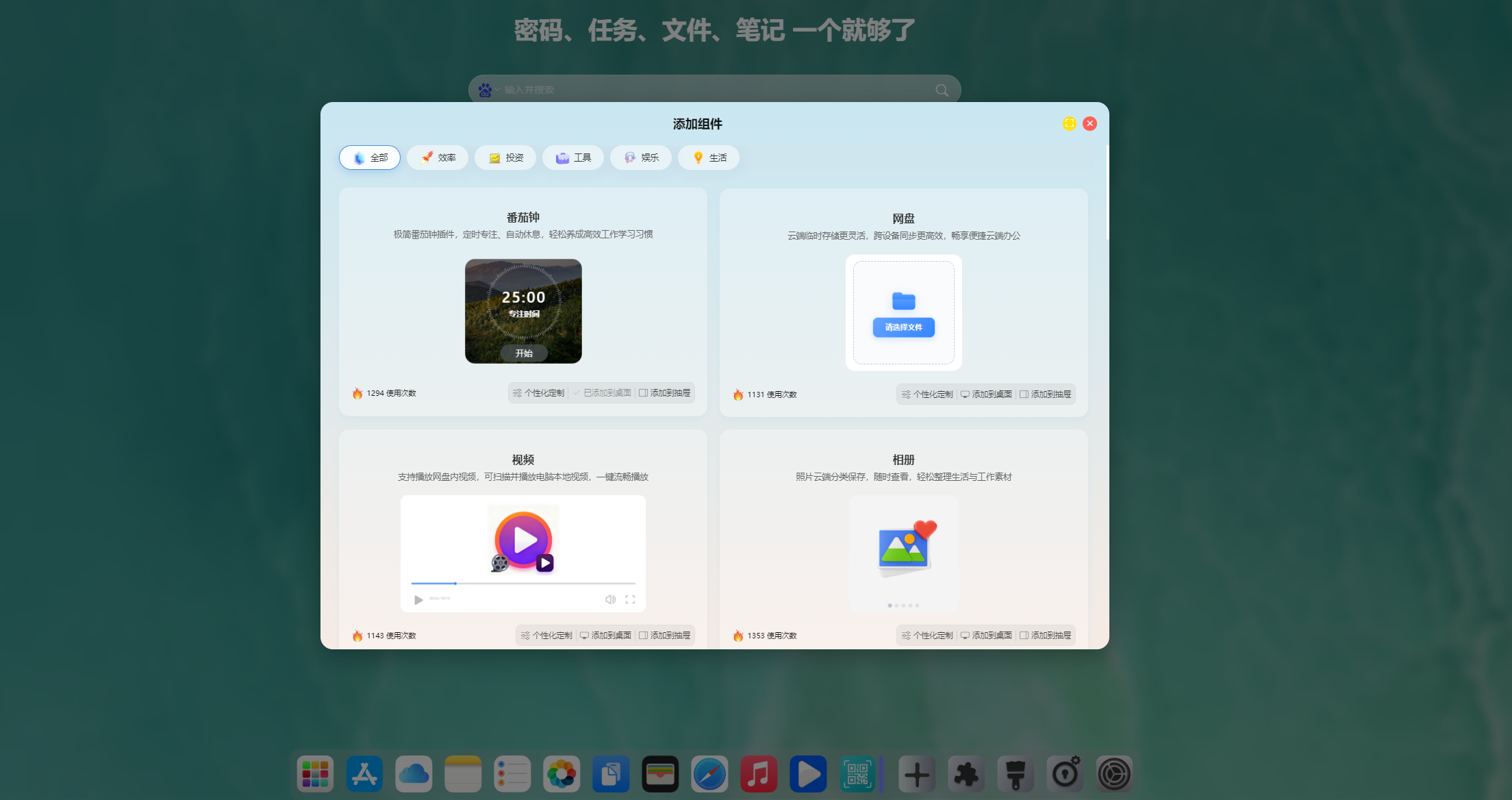Viewport: 1512px width, 800px height.
Task: Select the 生活 category tab
Action: point(709,158)
